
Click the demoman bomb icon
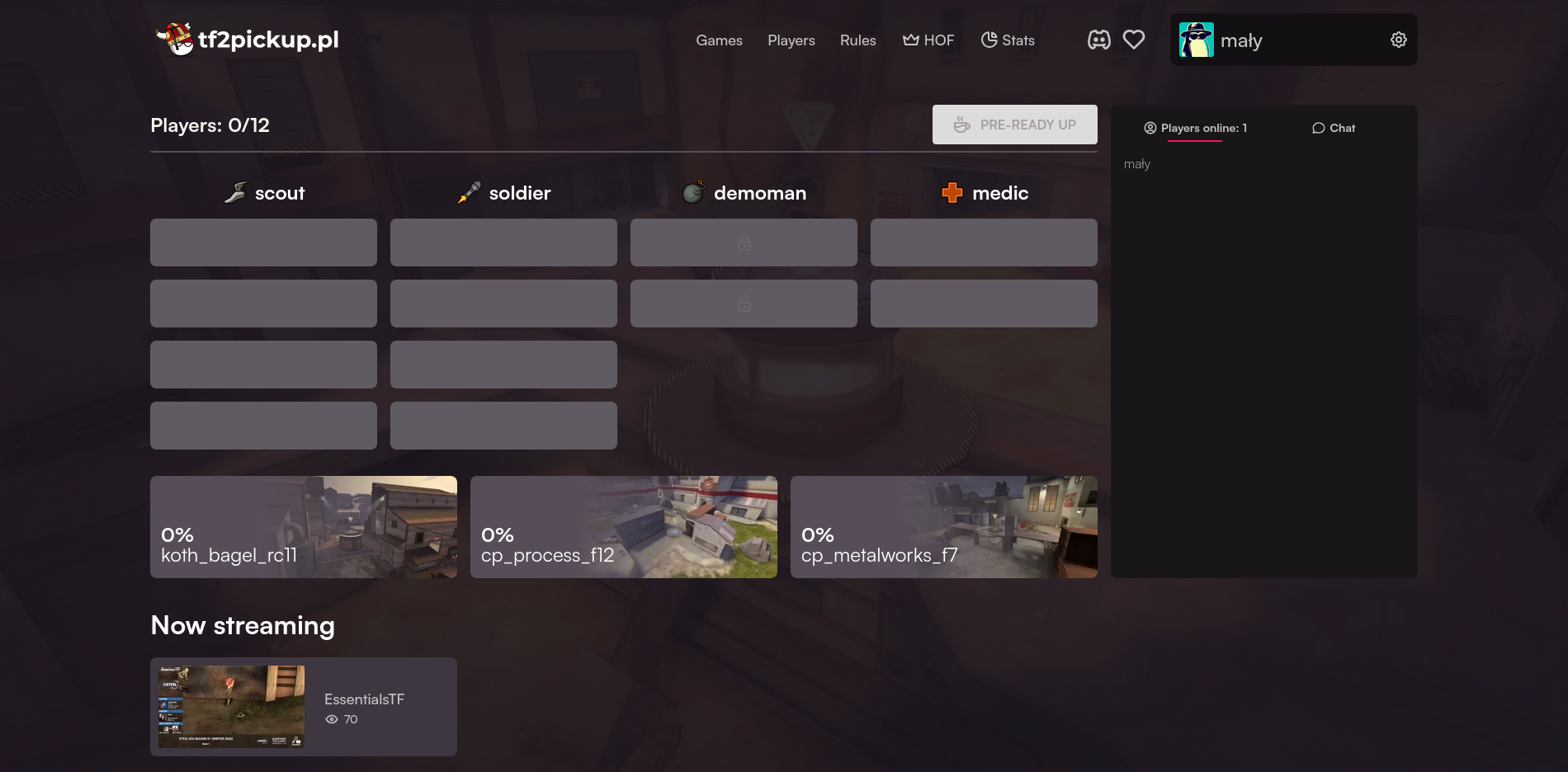[692, 191]
